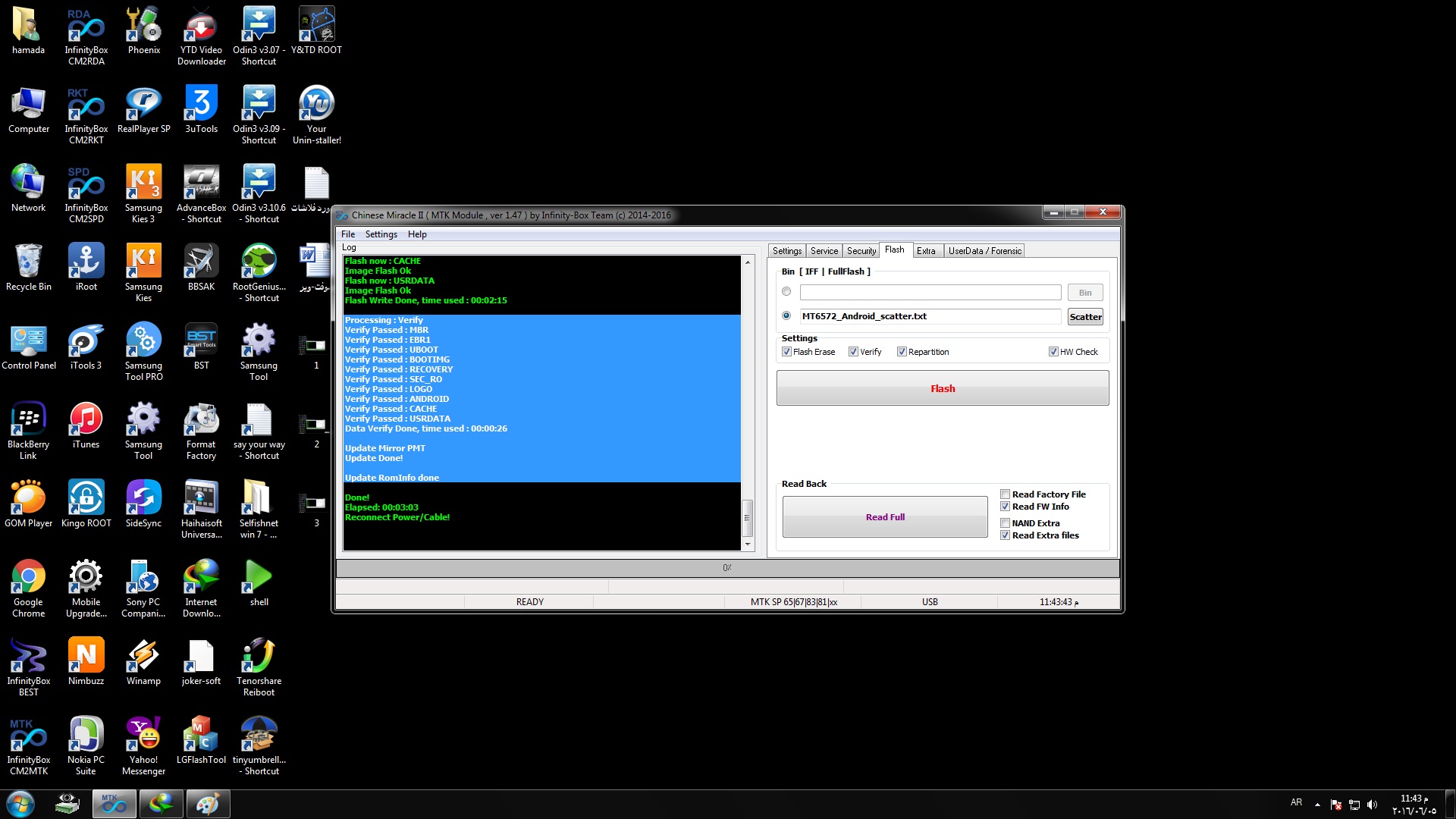The width and height of the screenshot is (1456, 819).
Task: Open the Paint taskbar icon
Action: pos(207,804)
